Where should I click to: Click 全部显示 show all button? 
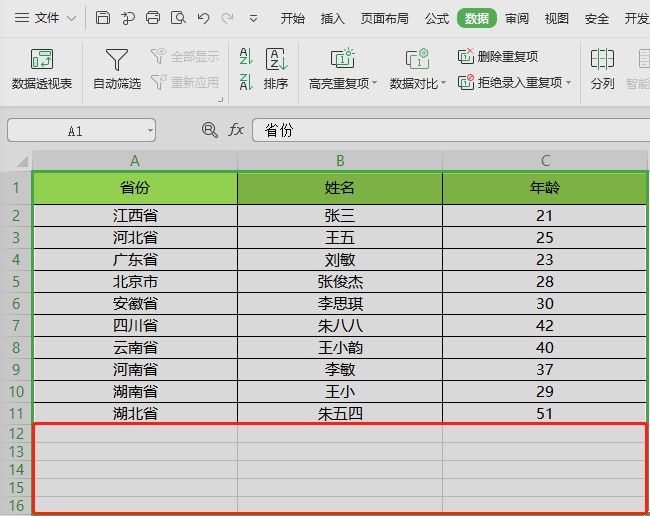(185, 56)
